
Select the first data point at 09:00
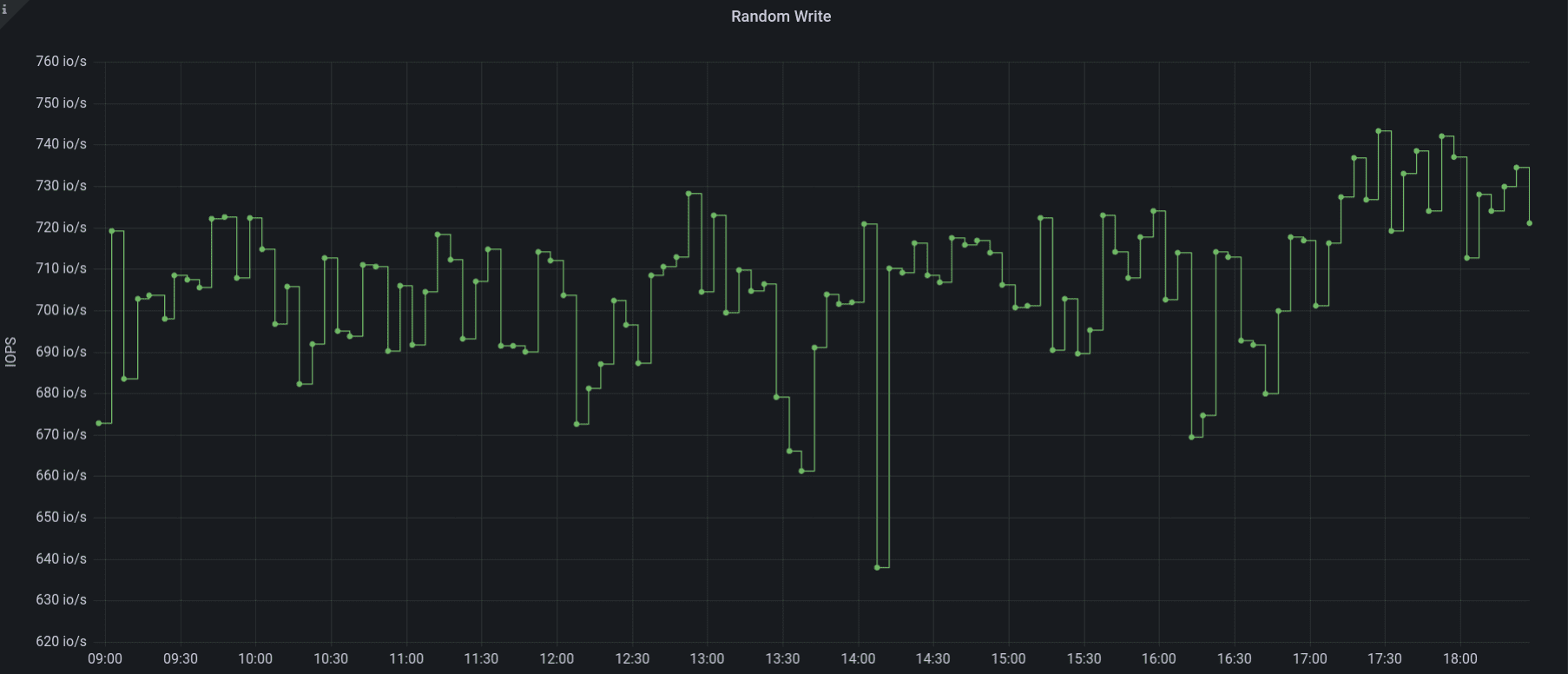point(99,423)
